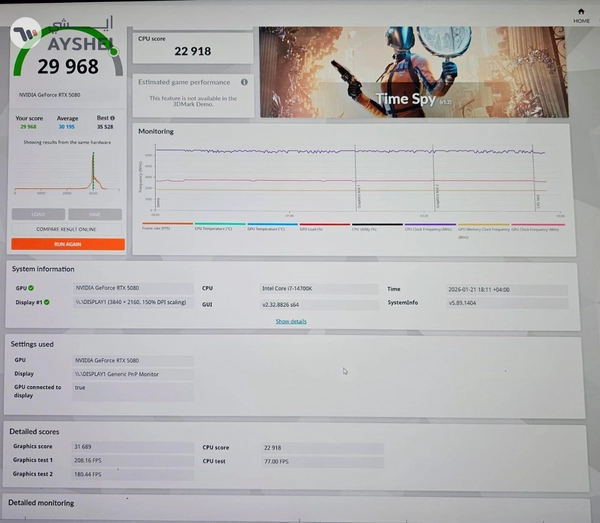Select the GPU connected to display true field
Viewport: 600px width, 523px height.
tap(133, 392)
